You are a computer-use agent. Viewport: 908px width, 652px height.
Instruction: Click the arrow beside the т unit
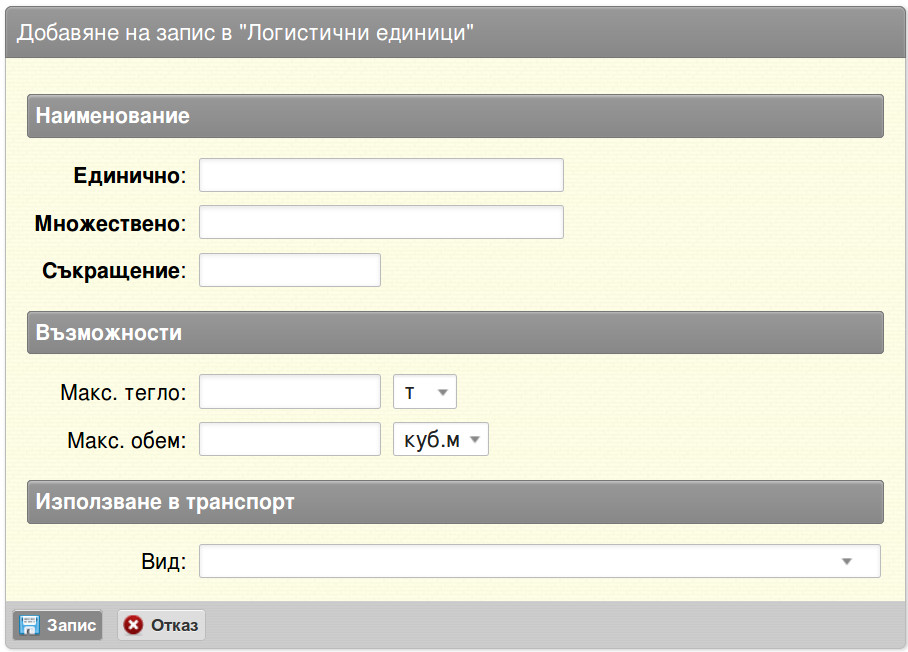coord(443,393)
